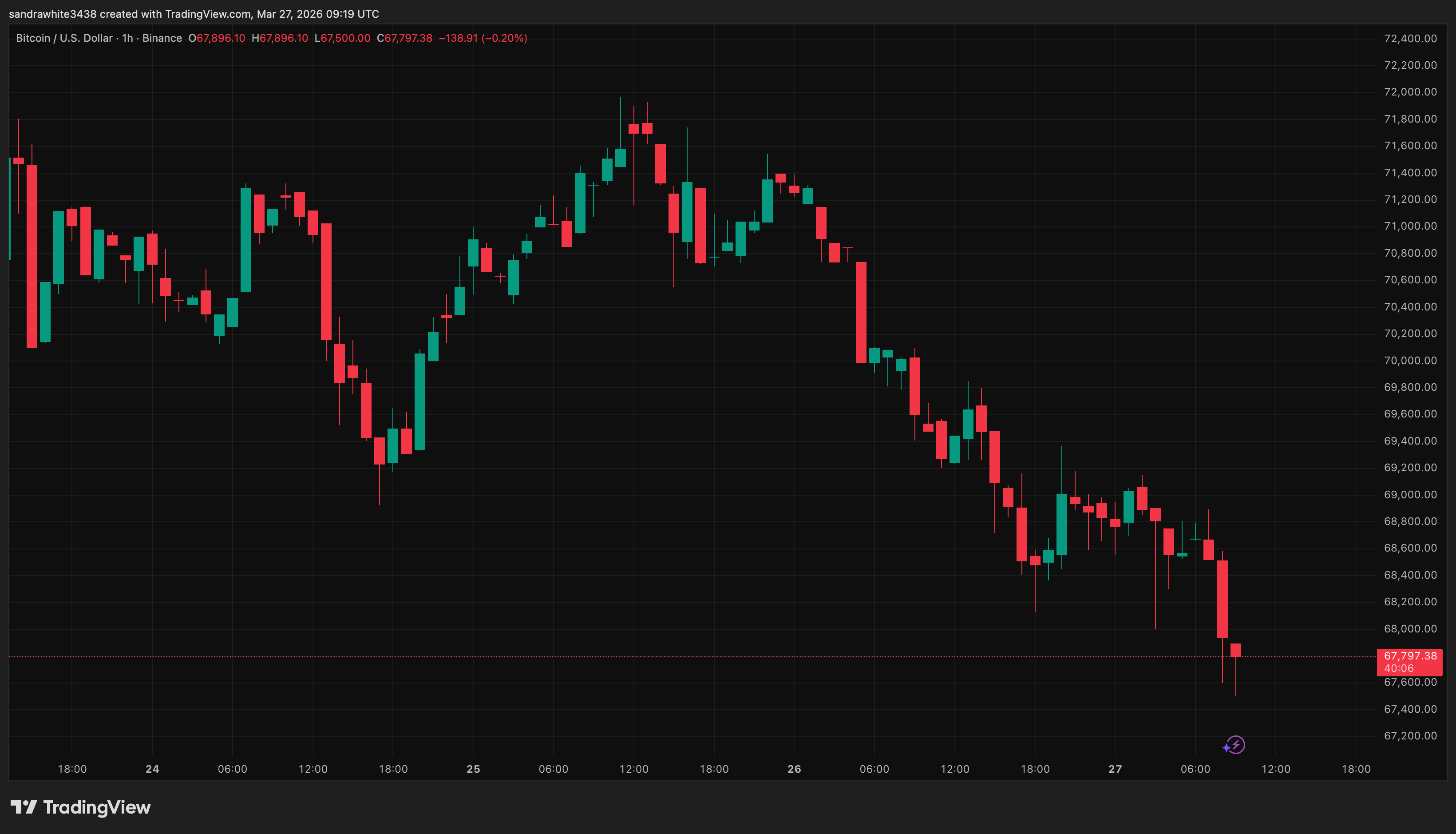Click the date label 25 on time axis
1456x834 pixels.
[x=473, y=769]
